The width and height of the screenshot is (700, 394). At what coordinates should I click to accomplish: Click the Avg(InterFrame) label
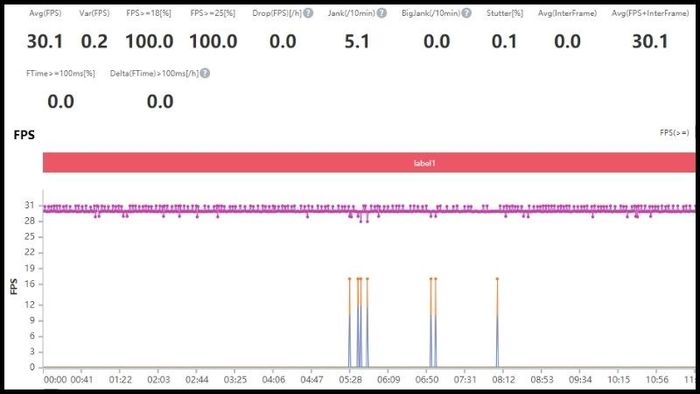click(x=567, y=13)
